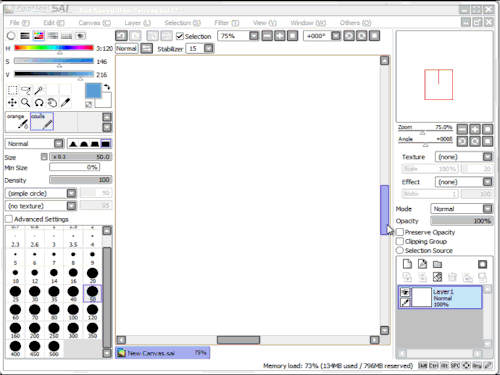Click the layer mask icon
This screenshot has width=500, height=375.
click(x=482, y=264)
